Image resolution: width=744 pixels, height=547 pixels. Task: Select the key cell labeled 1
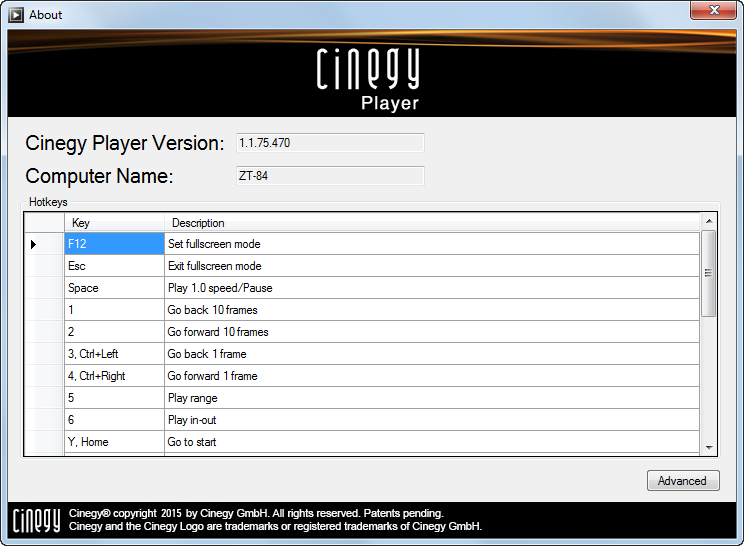point(114,310)
